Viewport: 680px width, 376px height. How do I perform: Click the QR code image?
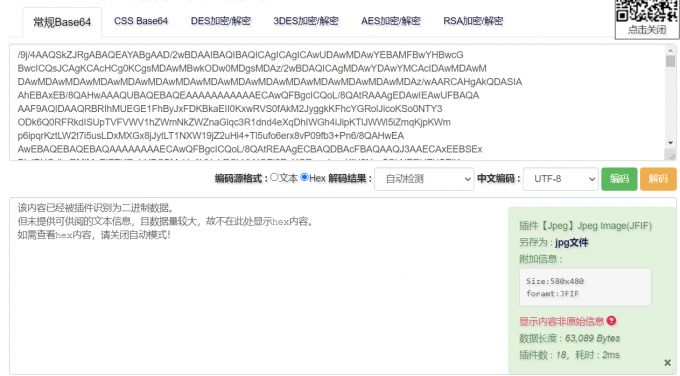point(647,10)
